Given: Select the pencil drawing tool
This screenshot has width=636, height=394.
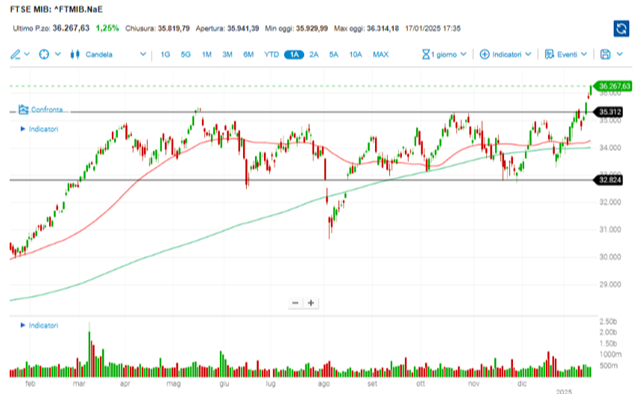Looking at the screenshot, I should pyautogui.click(x=15, y=54).
